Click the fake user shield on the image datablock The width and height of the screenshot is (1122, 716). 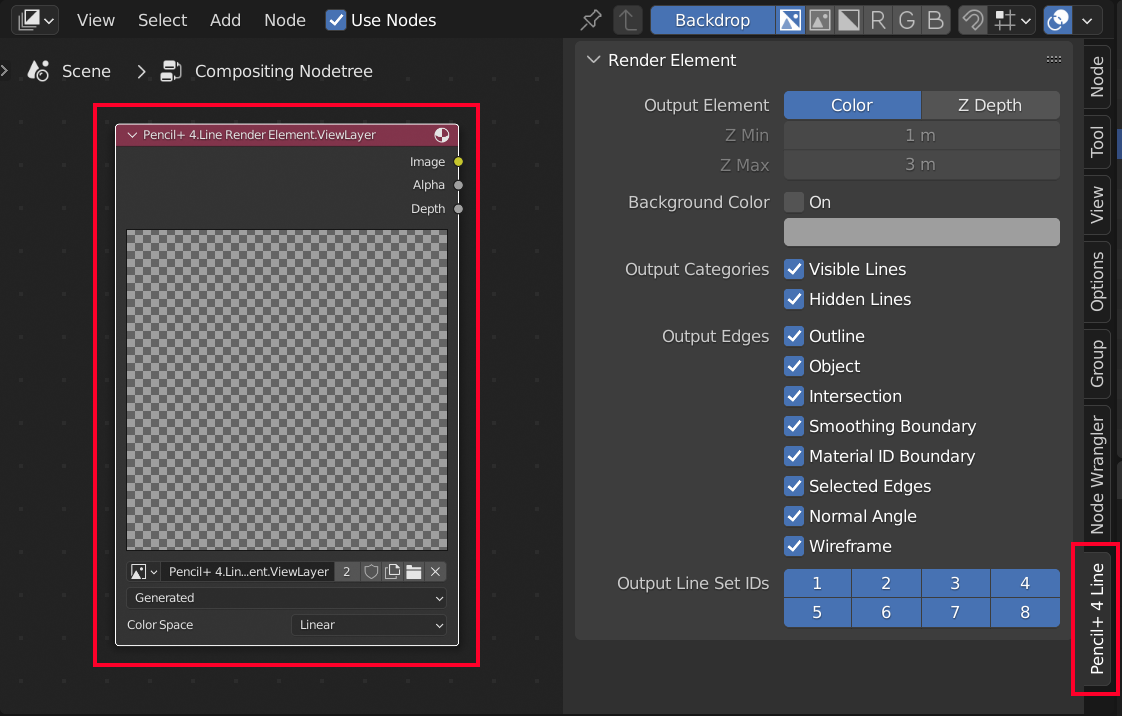point(371,571)
